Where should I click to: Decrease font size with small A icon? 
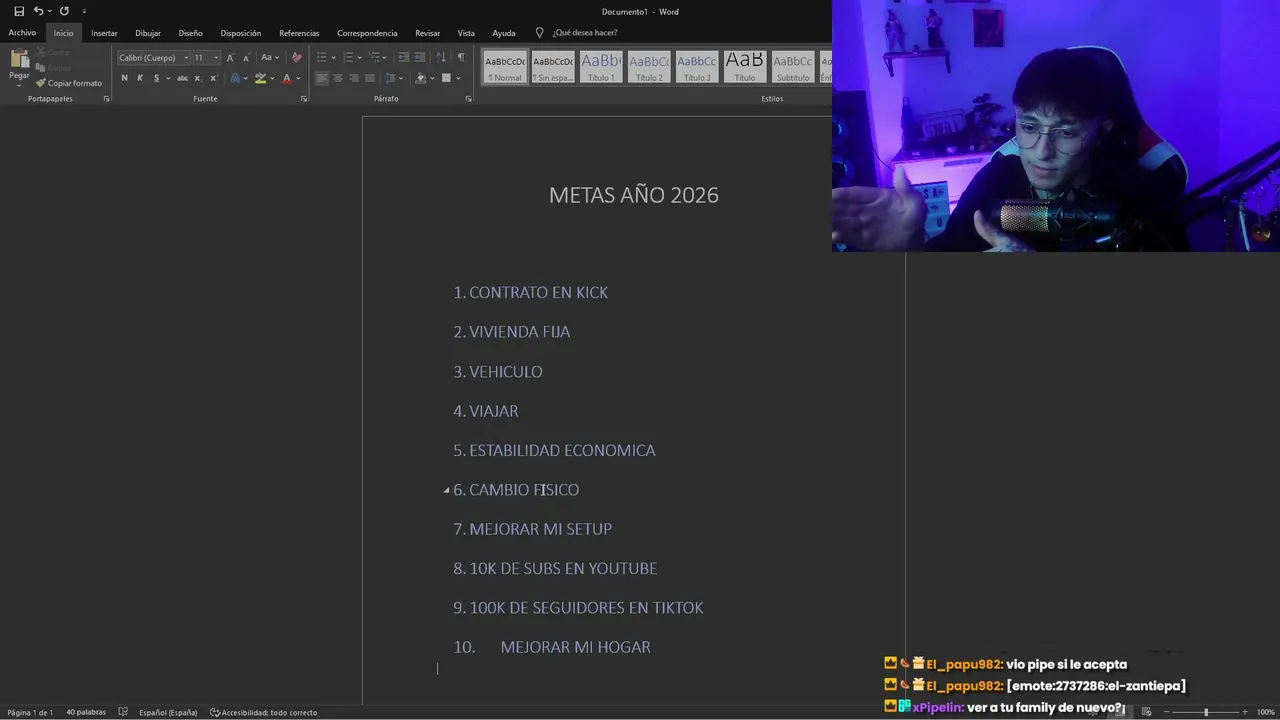click(246, 57)
